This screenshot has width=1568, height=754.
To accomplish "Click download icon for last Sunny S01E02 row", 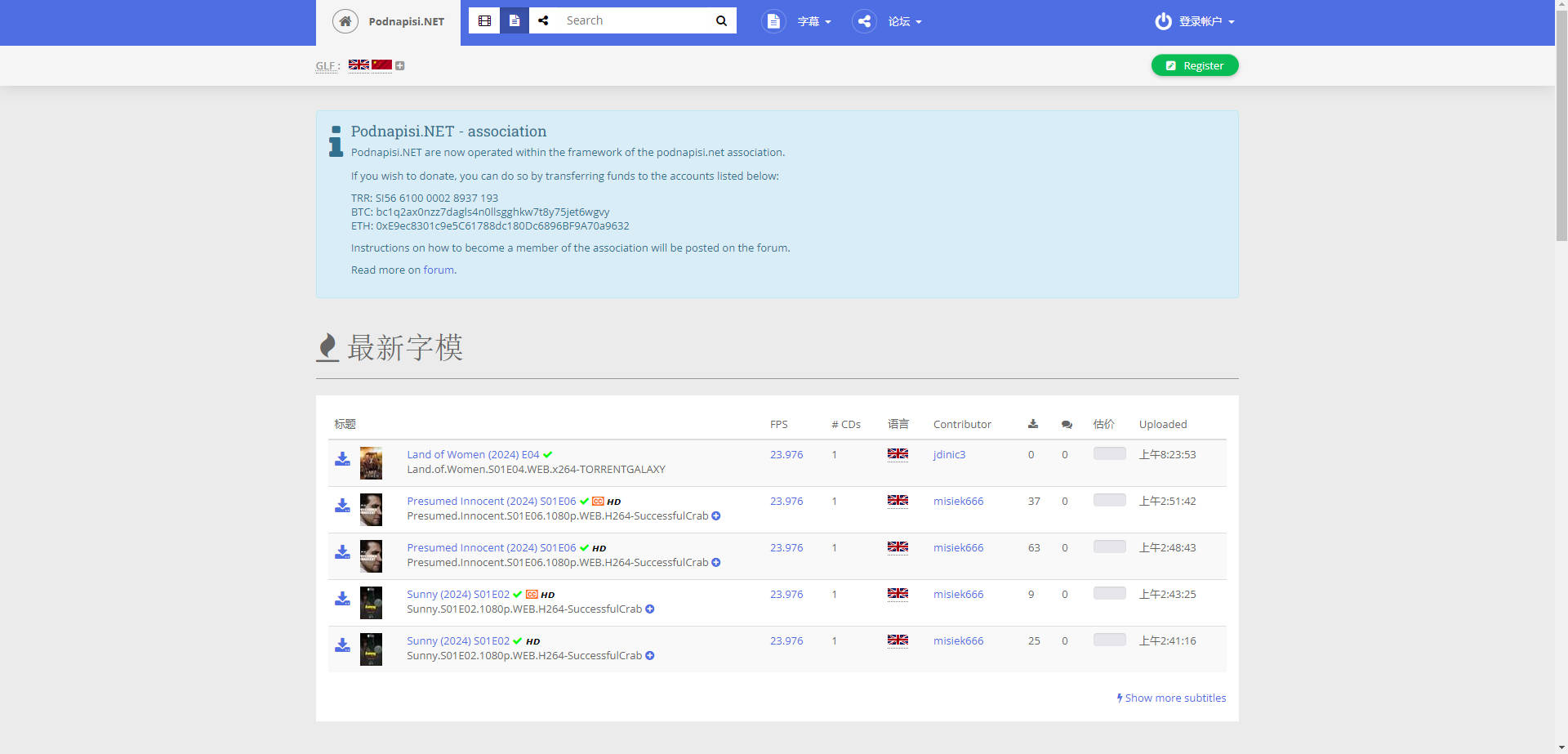I will pos(342,645).
